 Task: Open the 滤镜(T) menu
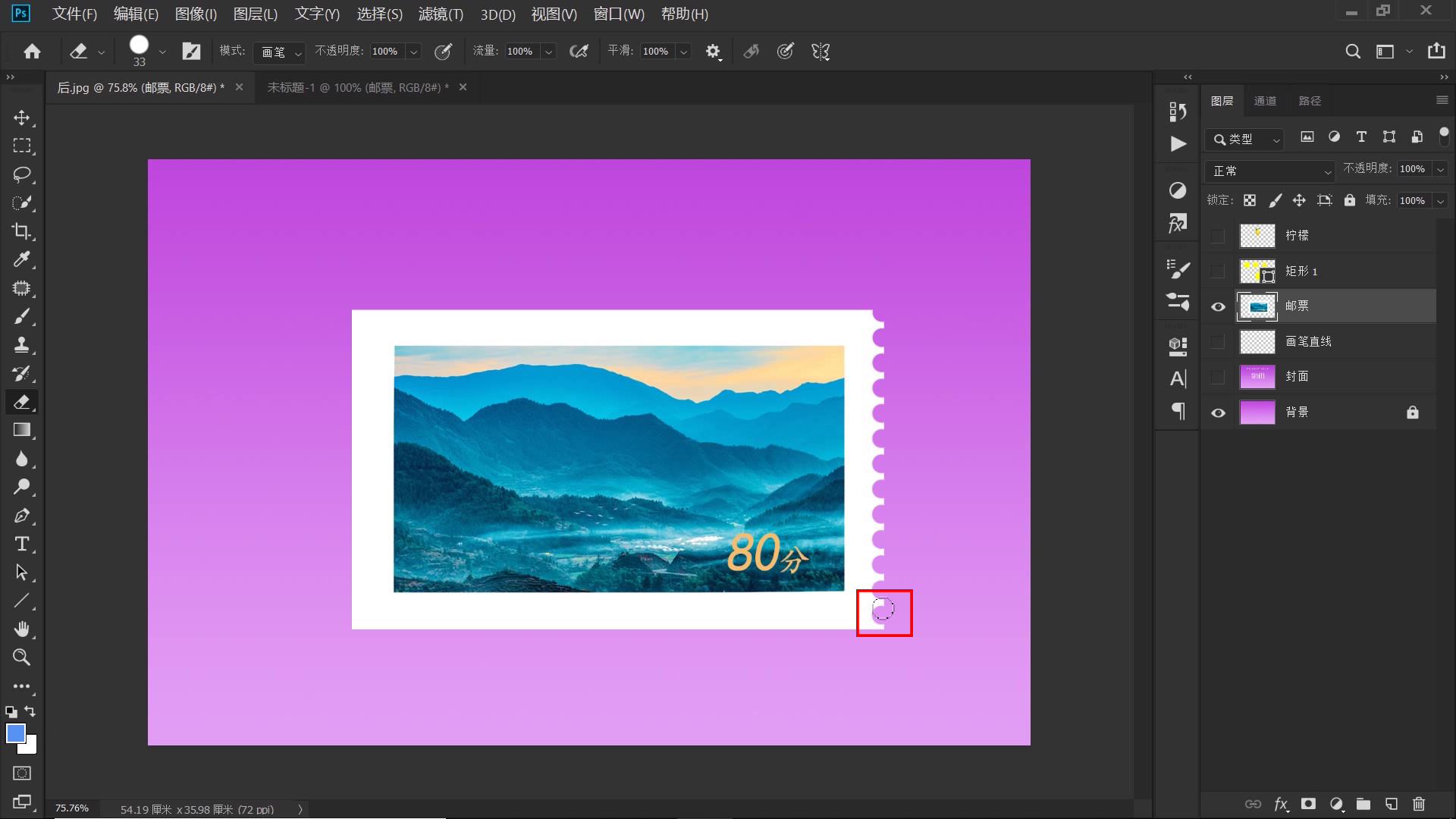[441, 14]
